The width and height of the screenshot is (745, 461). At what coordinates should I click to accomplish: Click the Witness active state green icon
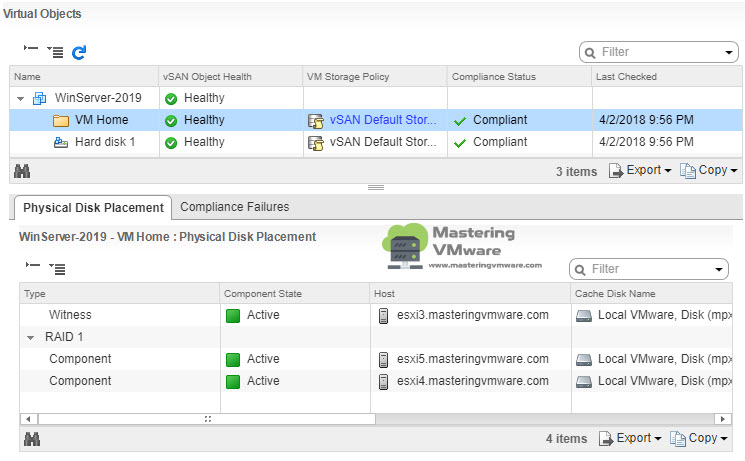233,316
